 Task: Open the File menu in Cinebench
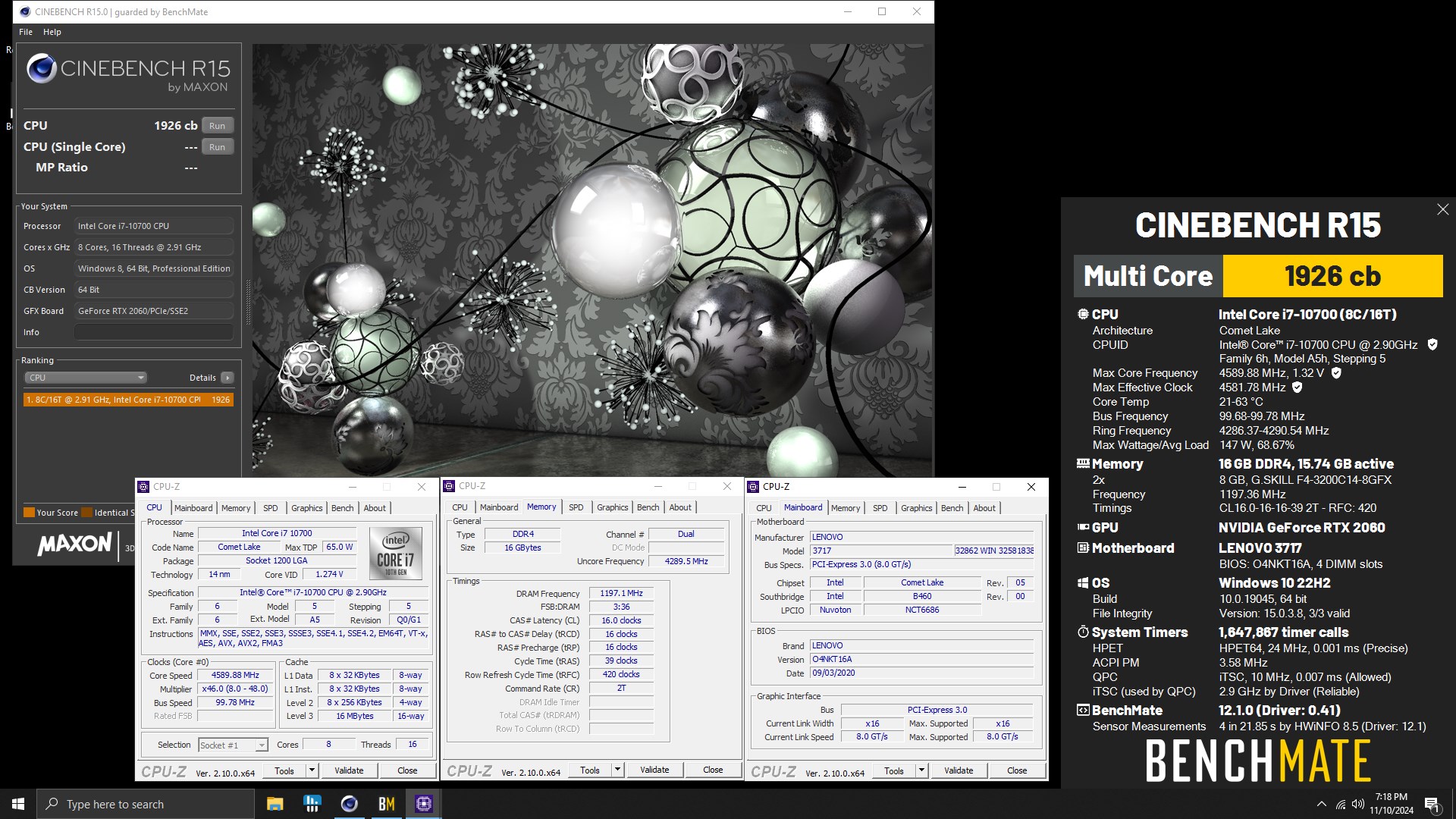[x=26, y=32]
